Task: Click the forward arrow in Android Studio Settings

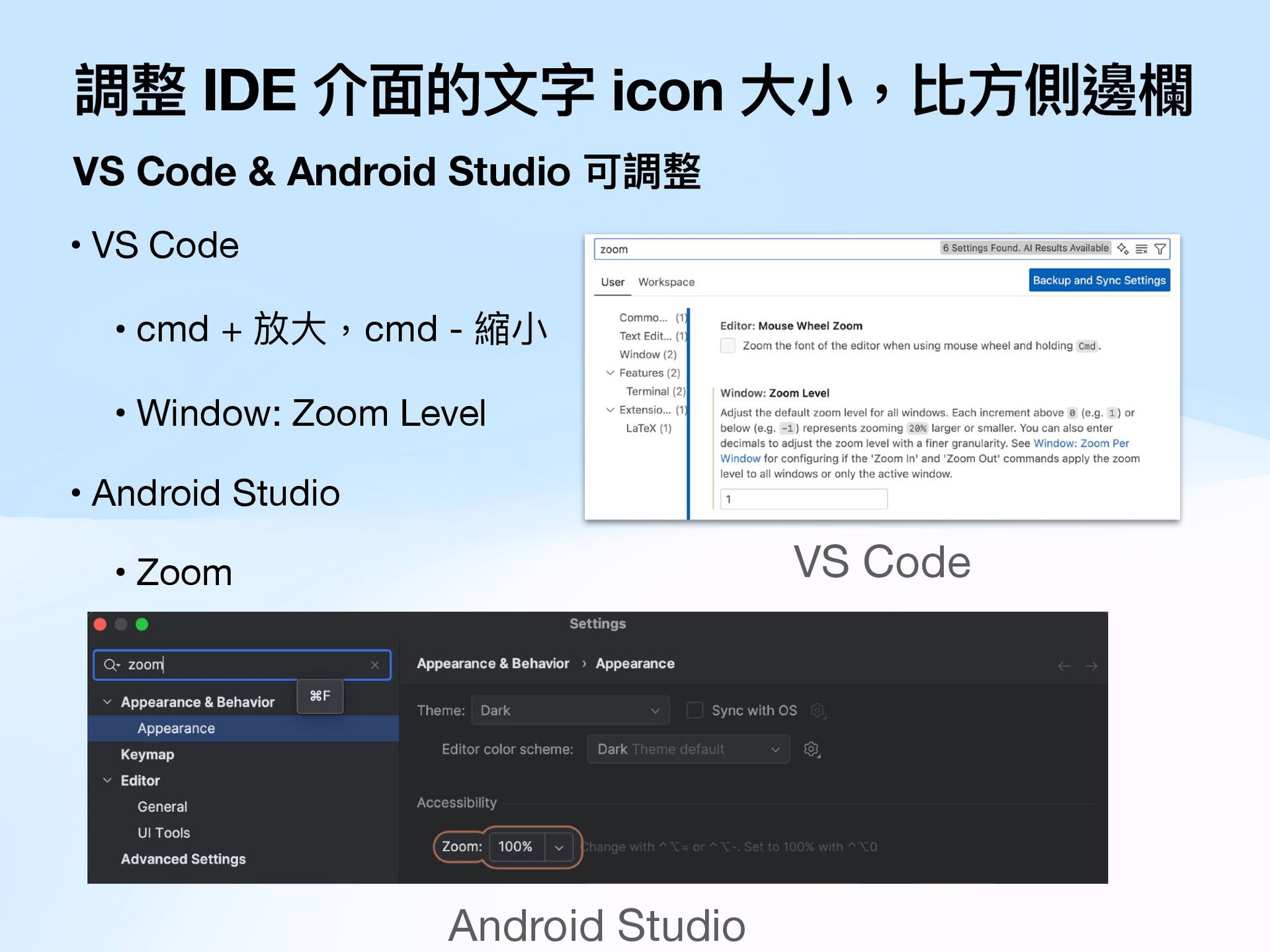Action: tap(1091, 666)
